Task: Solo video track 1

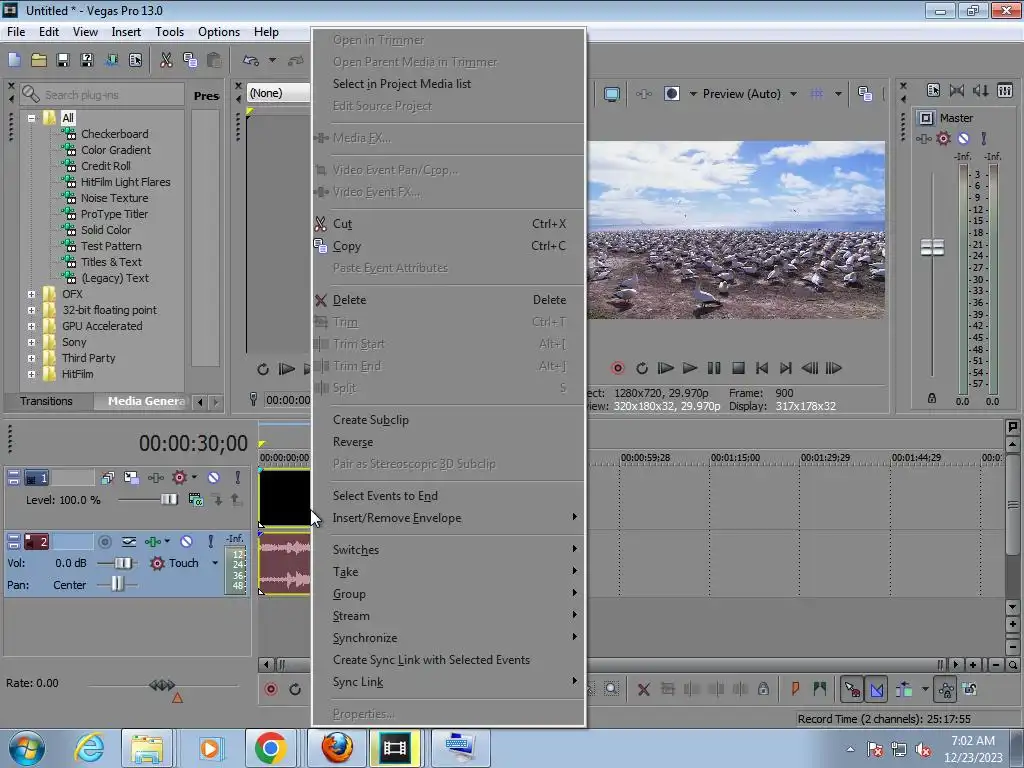Action: 238,477
